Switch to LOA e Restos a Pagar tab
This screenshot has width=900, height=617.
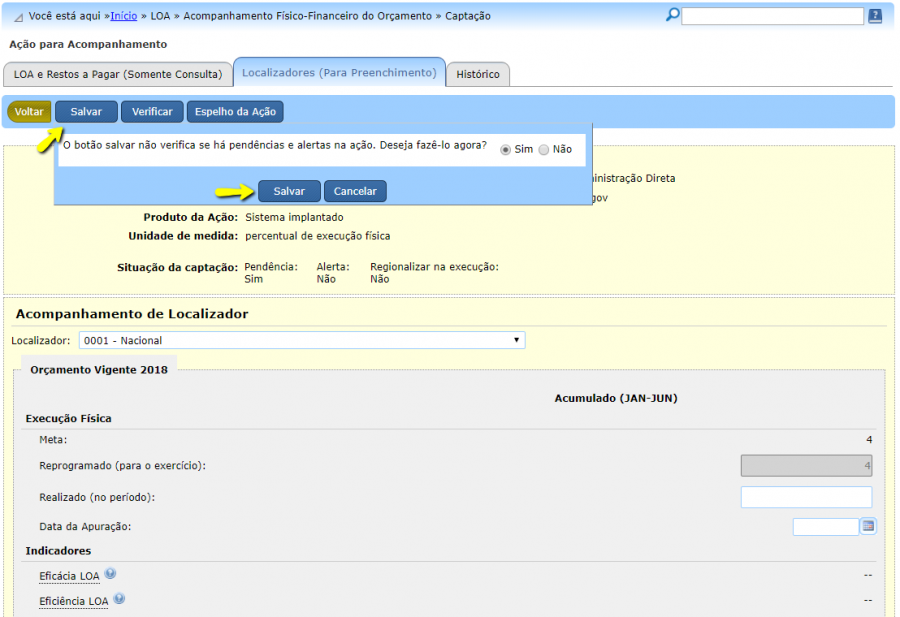[x=118, y=75]
